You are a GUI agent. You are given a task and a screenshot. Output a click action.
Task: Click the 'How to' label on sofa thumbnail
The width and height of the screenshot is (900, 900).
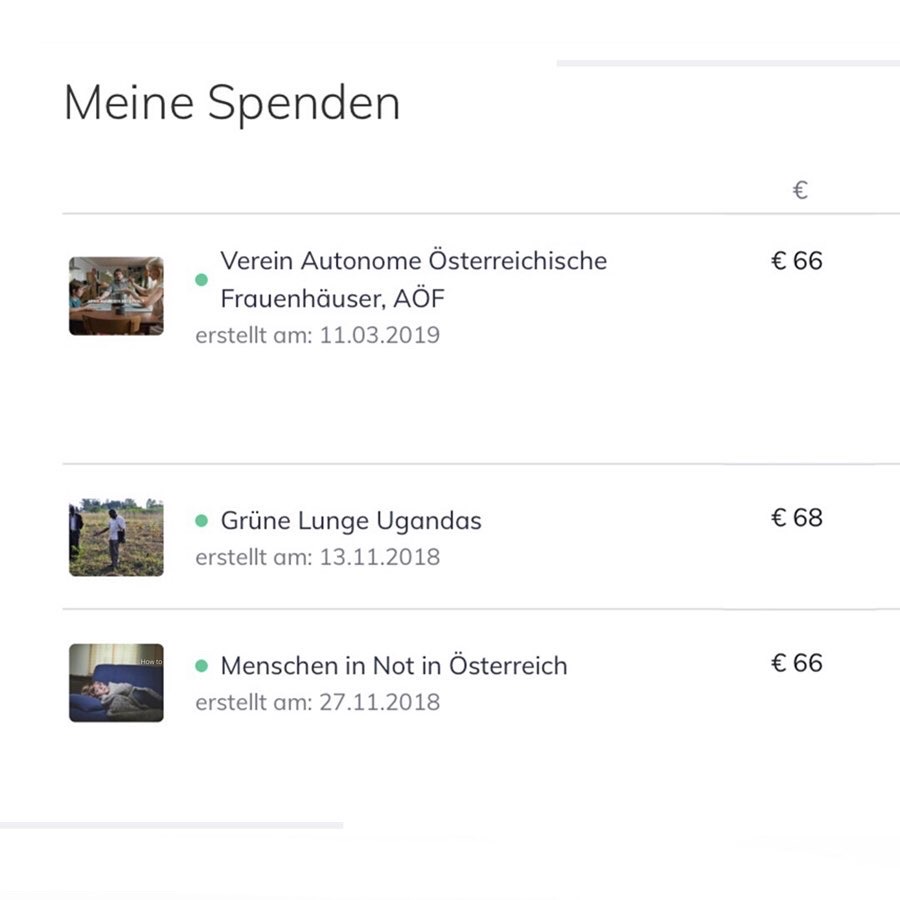151,662
